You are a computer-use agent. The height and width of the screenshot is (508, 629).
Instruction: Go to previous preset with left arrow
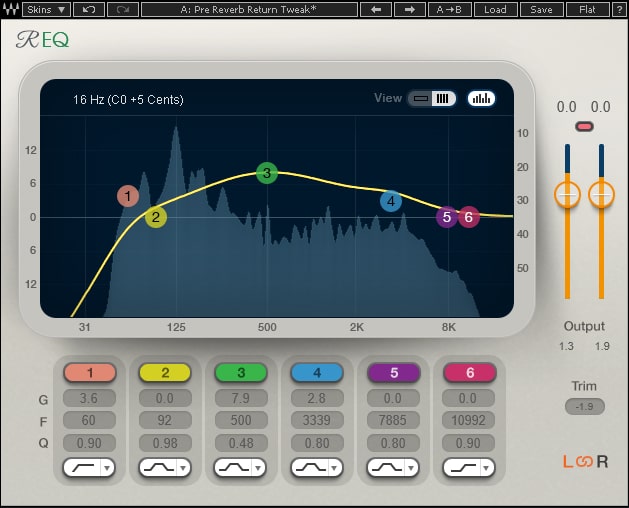(376, 10)
